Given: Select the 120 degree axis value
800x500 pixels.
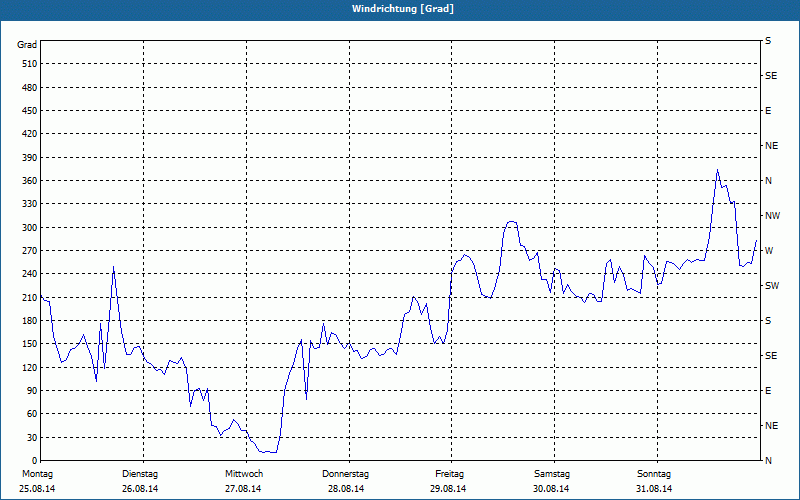Looking at the screenshot, I should click(30, 367).
